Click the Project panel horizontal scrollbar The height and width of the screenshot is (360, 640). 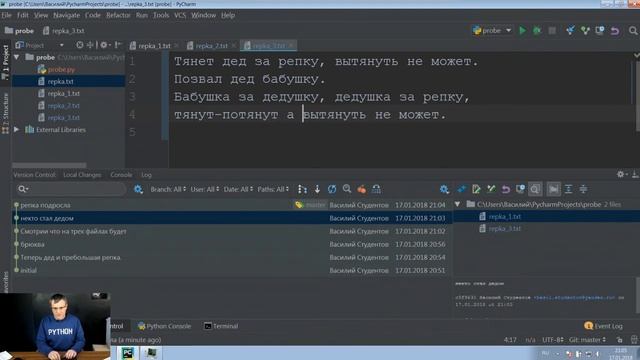point(49,165)
